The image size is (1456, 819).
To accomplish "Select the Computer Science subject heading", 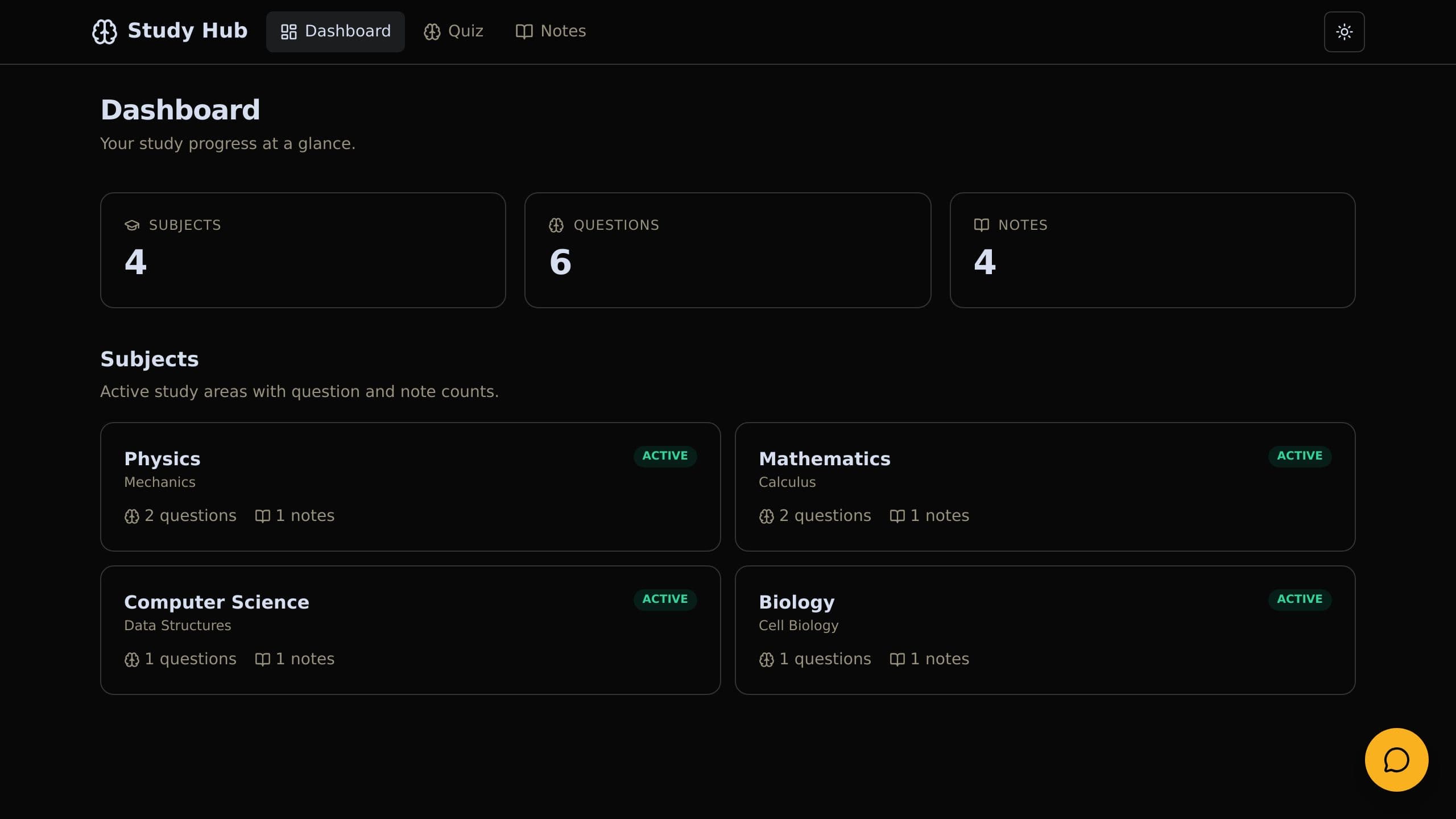I will [x=217, y=602].
